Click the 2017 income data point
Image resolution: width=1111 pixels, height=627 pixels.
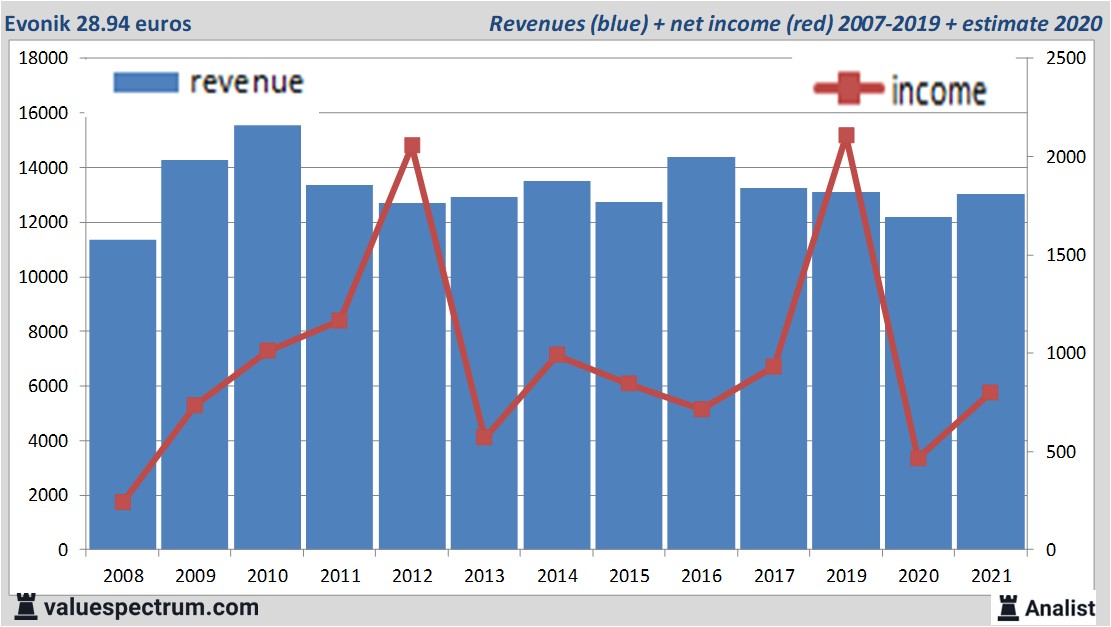click(x=773, y=367)
